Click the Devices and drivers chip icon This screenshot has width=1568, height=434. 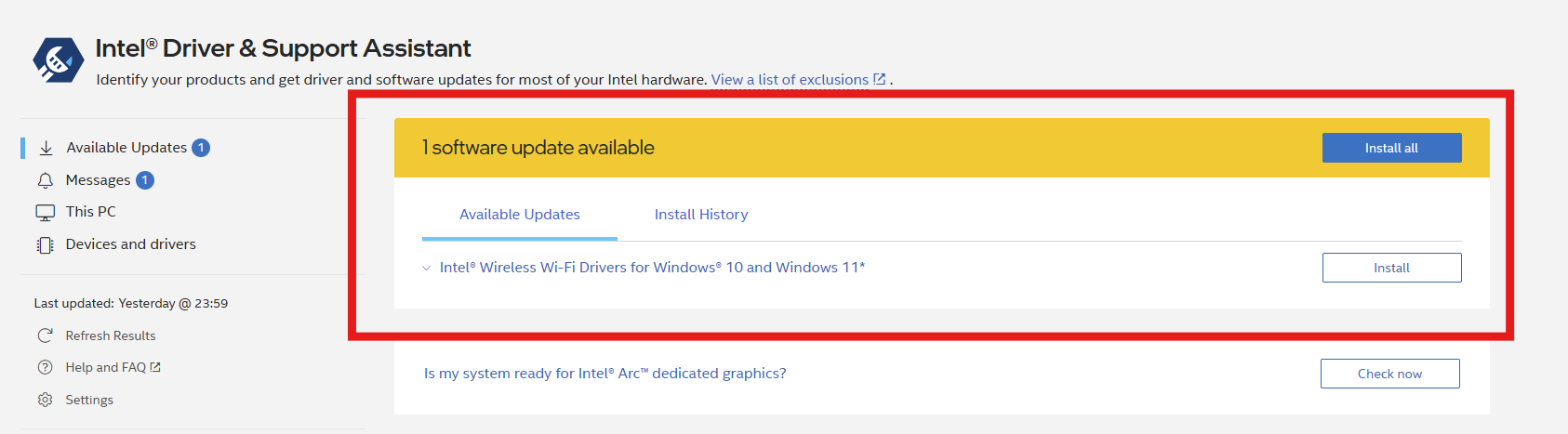(46, 244)
